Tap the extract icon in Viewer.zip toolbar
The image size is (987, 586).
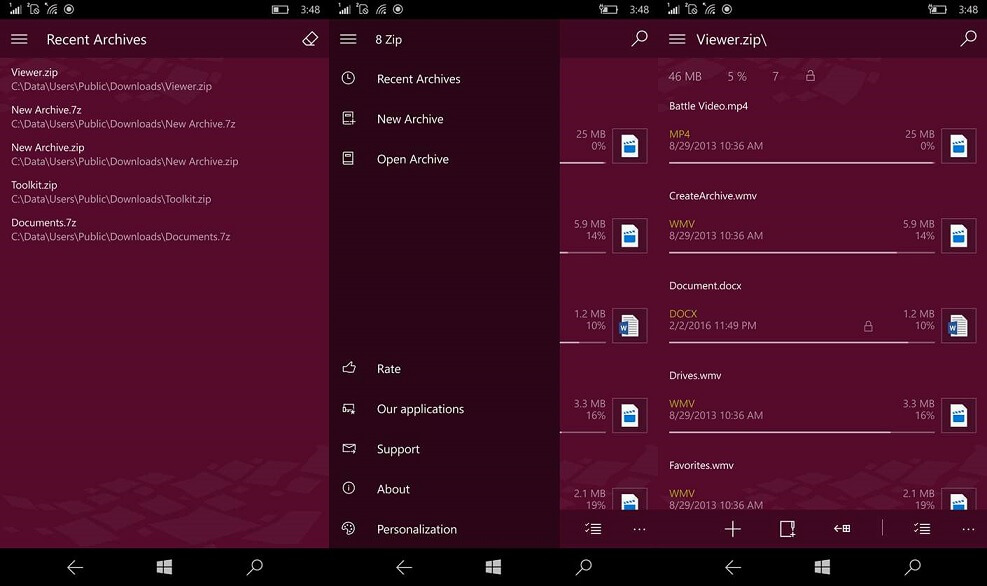(842, 529)
